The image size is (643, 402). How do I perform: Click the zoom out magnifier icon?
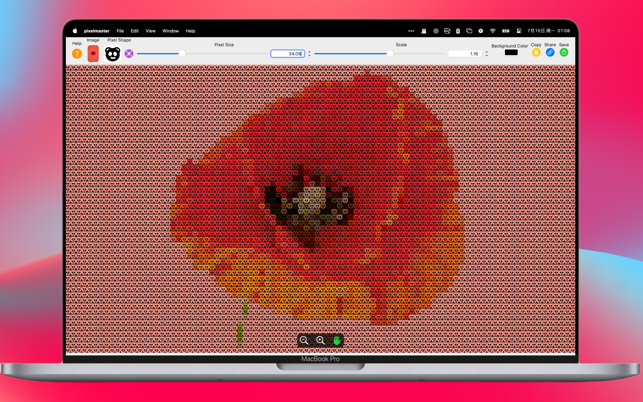click(x=304, y=340)
